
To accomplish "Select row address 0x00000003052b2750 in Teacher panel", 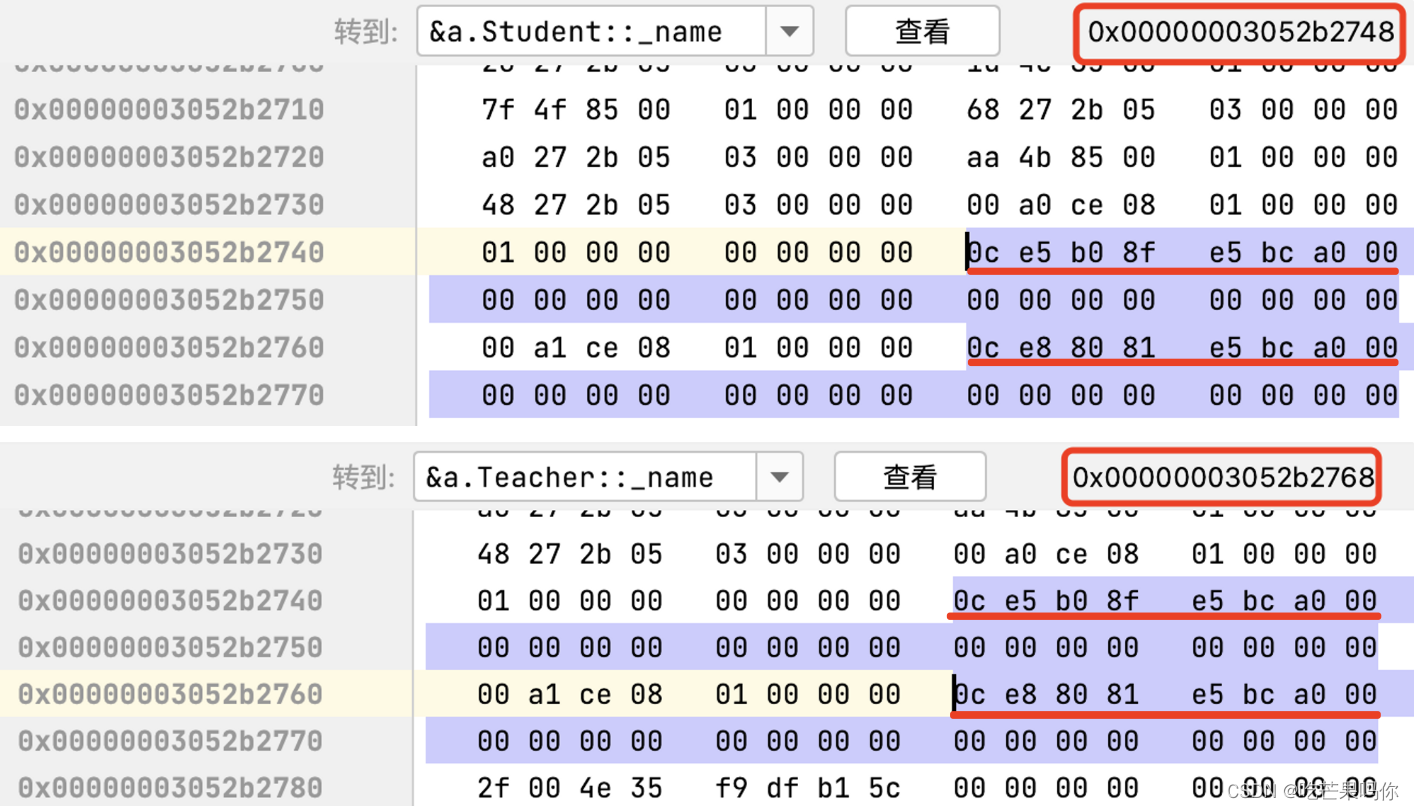I will (x=170, y=648).
